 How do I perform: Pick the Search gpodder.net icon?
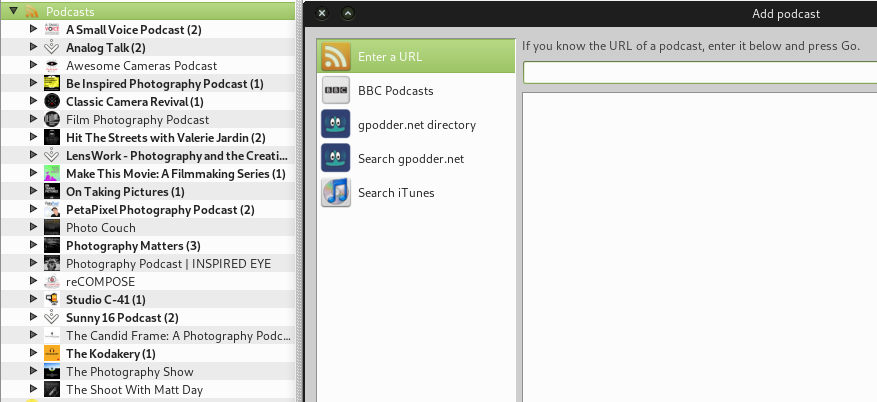[336, 158]
